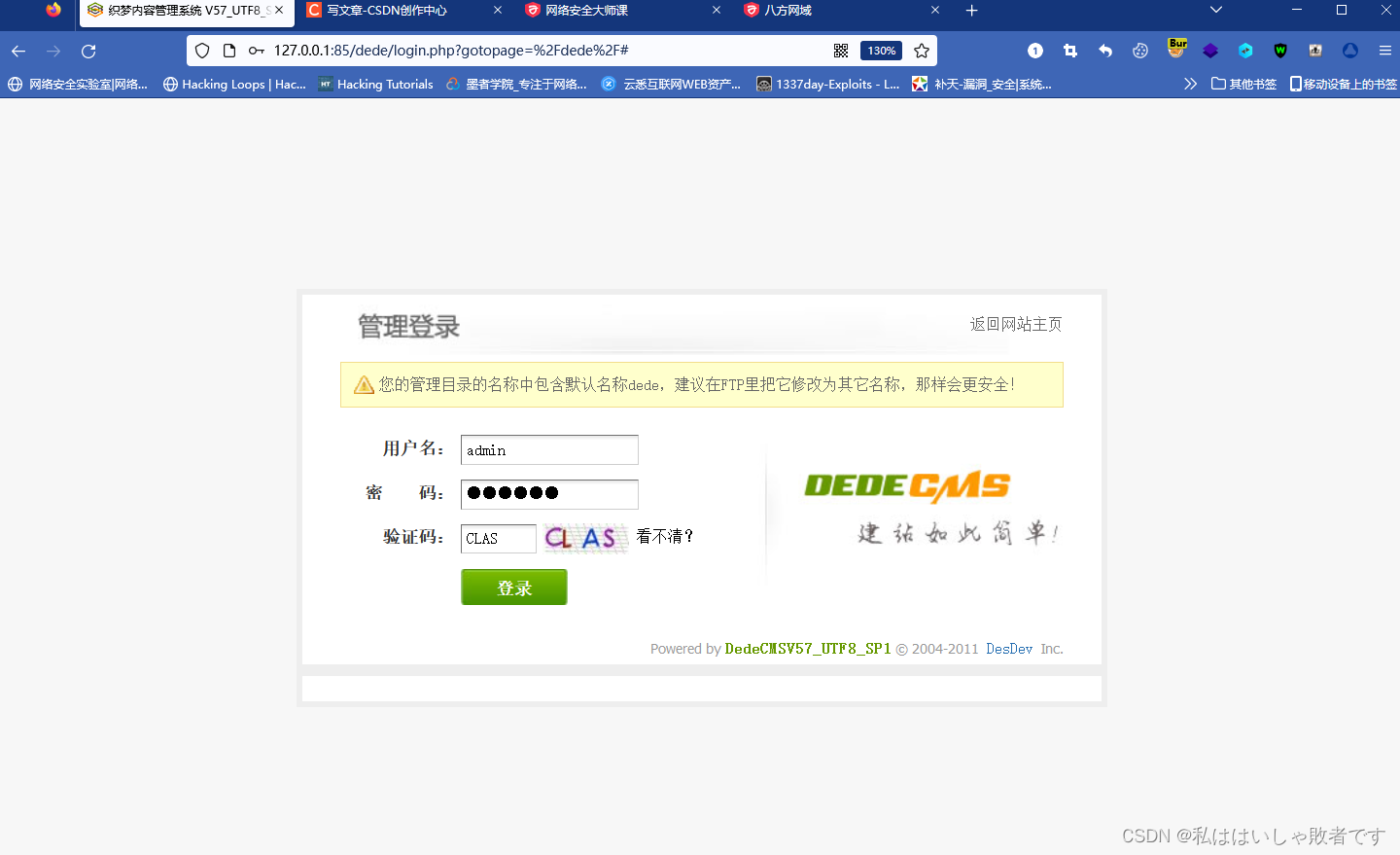This screenshot has width=1400, height=855.
Task: Open the Hacking Loops bookmark
Action: (x=234, y=84)
